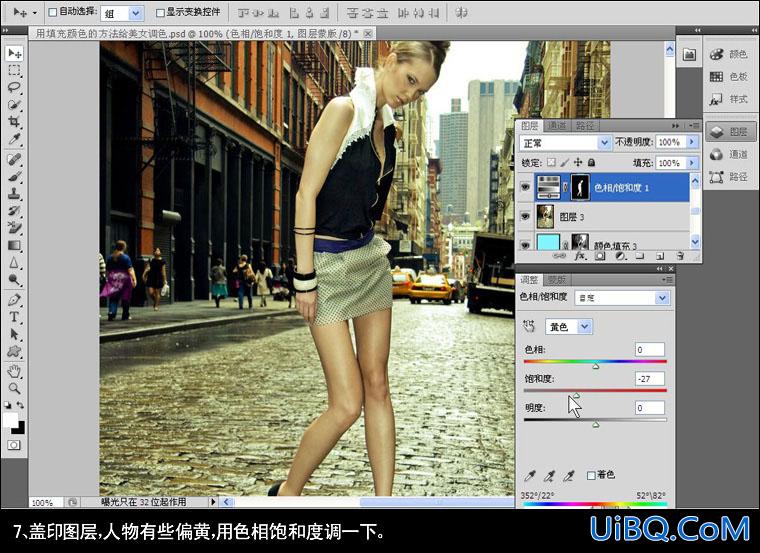Toggle Quick Mask mode in the toolbox
760x553 pixels.
coord(14,445)
